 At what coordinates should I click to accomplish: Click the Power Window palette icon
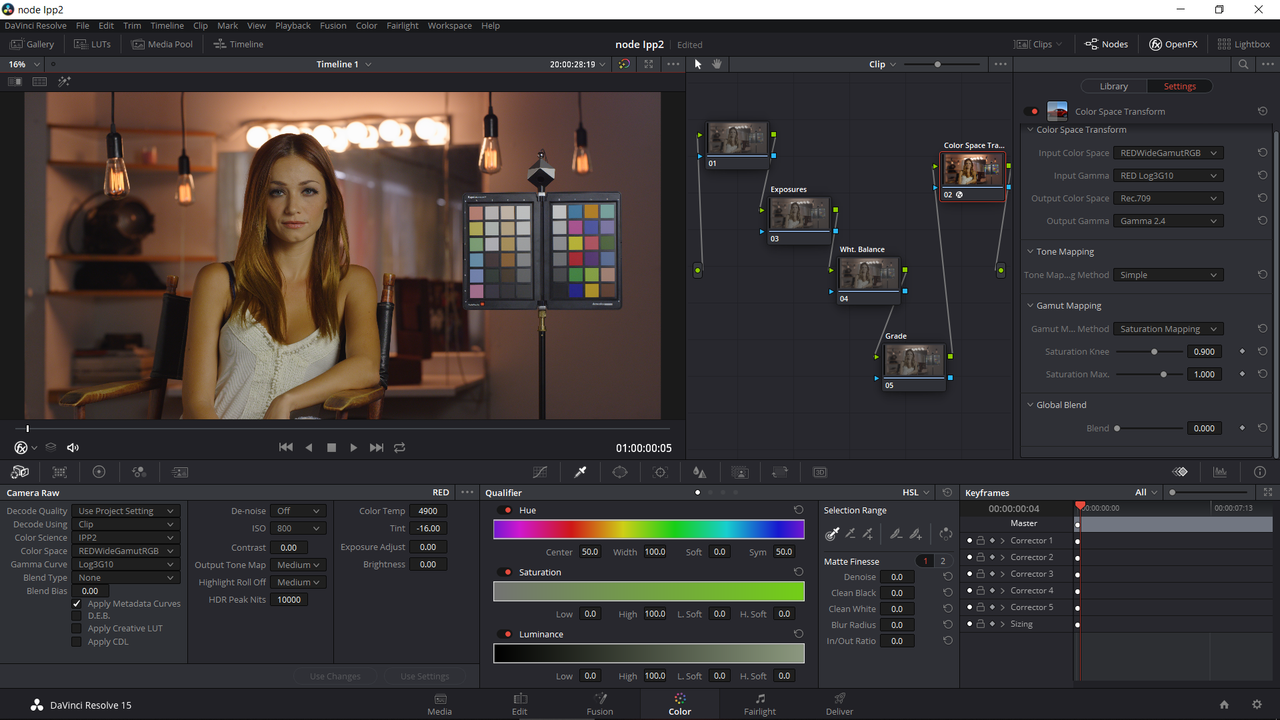point(620,472)
